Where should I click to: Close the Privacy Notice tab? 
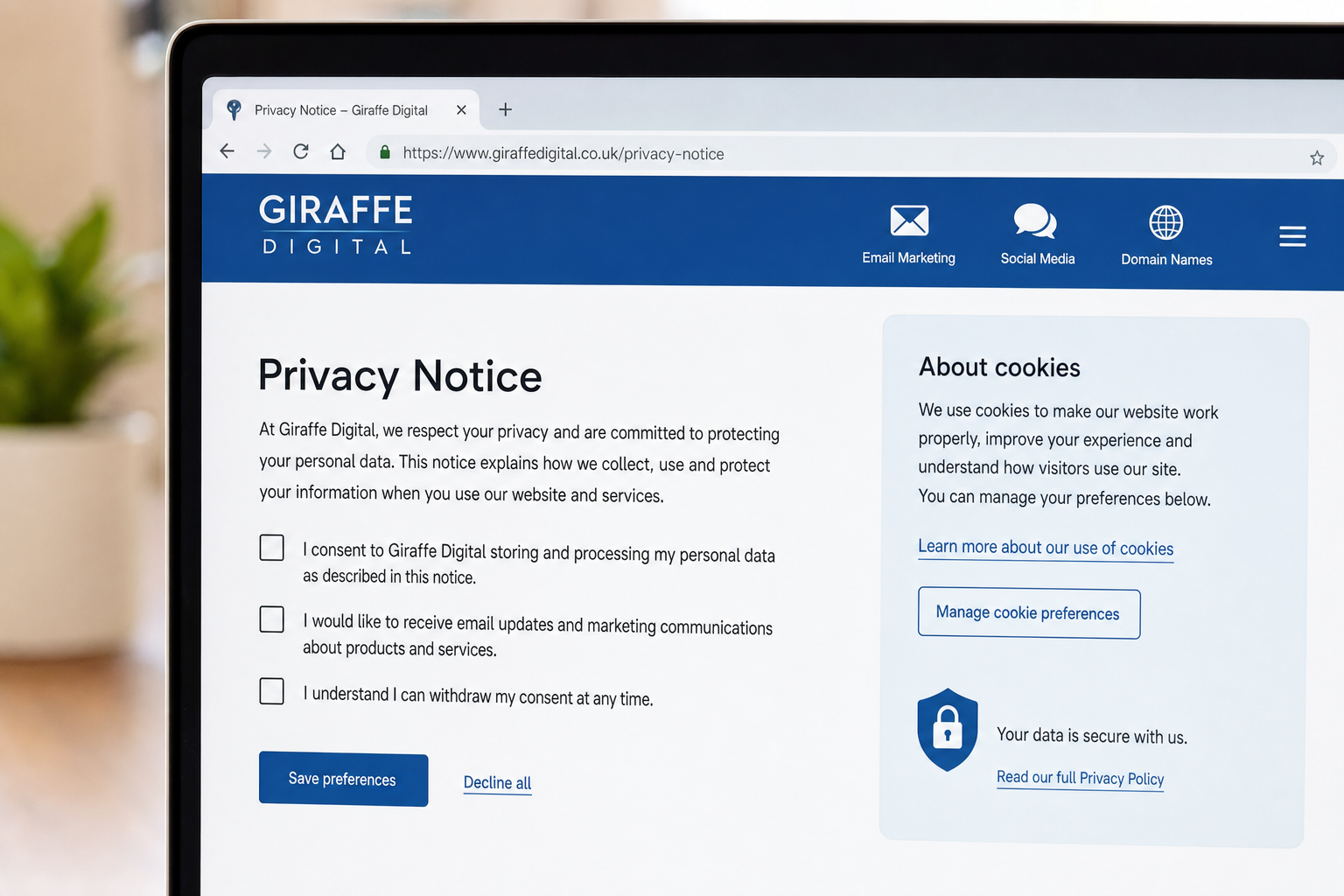click(x=461, y=109)
